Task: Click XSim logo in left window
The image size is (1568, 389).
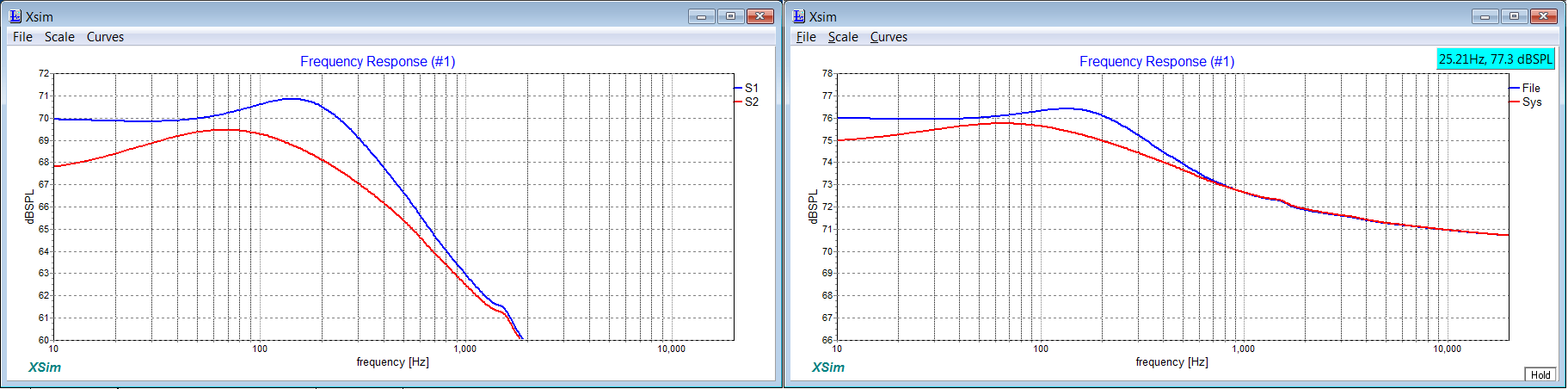Action: pos(45,367)
